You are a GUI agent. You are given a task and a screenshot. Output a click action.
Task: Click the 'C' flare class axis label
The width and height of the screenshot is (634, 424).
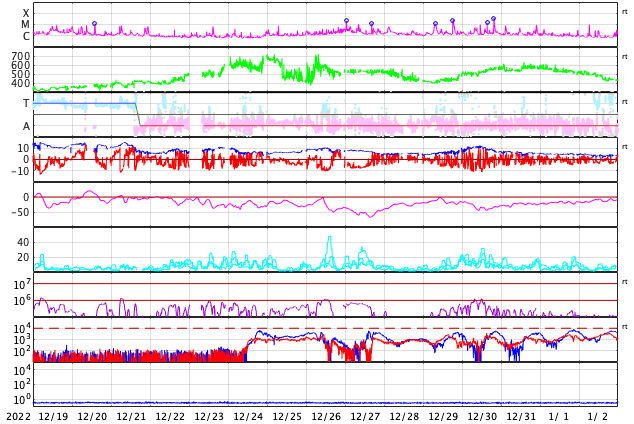(26, 36)
